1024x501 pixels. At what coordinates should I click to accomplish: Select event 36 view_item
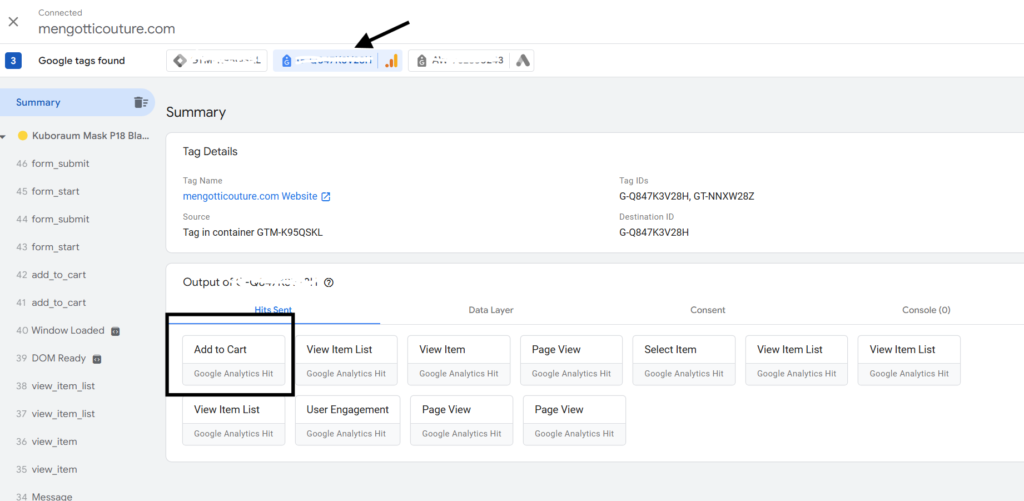point(46,442)
